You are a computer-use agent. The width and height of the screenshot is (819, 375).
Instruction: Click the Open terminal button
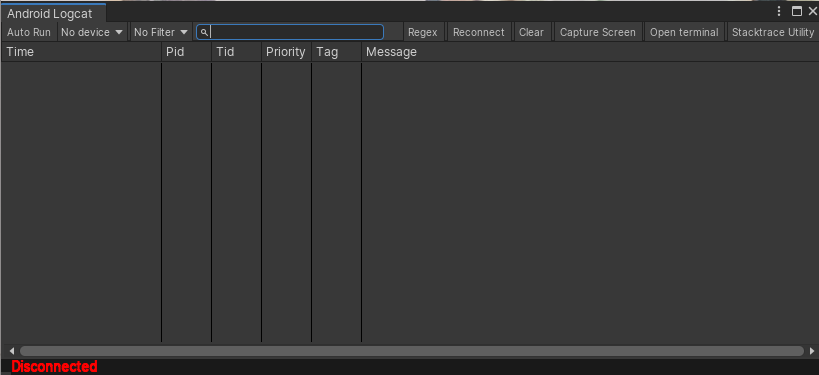[x=684, y=32]
